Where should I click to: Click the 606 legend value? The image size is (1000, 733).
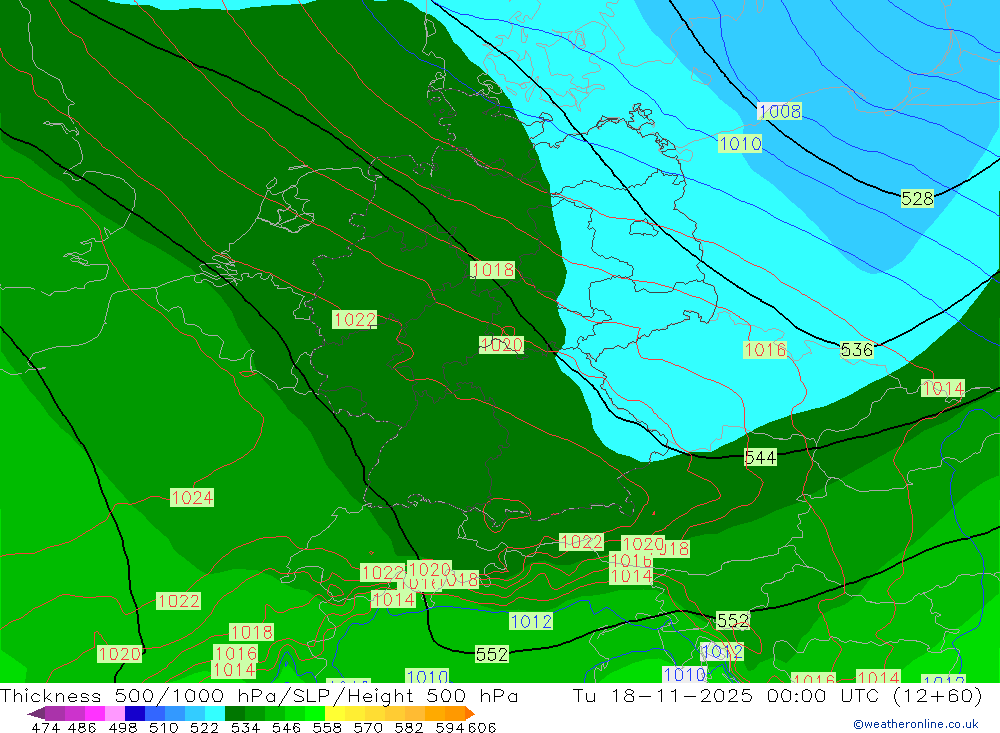click(x=482, y=727)
